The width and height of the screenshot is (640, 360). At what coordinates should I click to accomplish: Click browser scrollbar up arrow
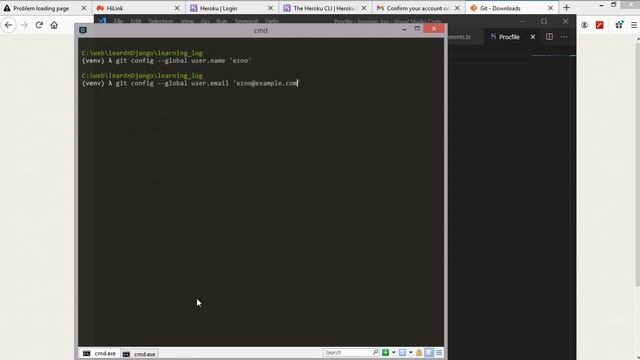(638, 39)
